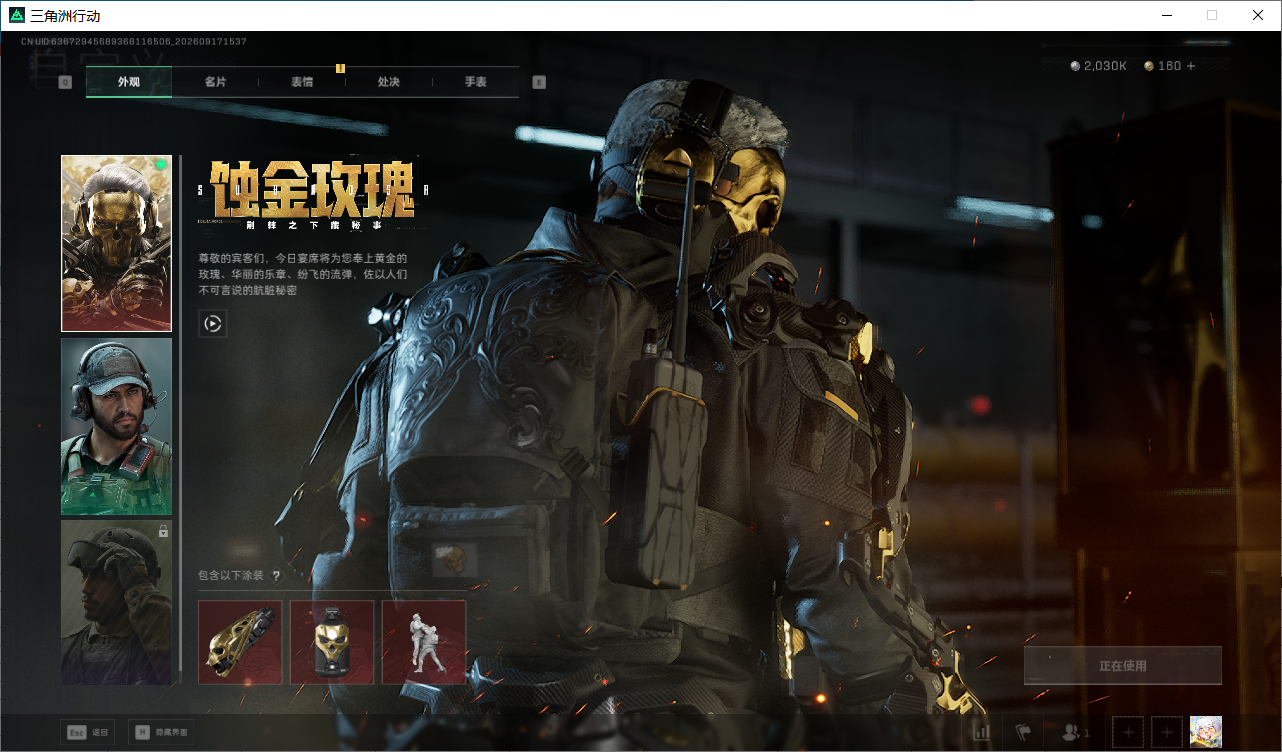Go to the 处决 tab
Image resolution: width=1282 pixels, height=752 pixels.
coord(389,82)
